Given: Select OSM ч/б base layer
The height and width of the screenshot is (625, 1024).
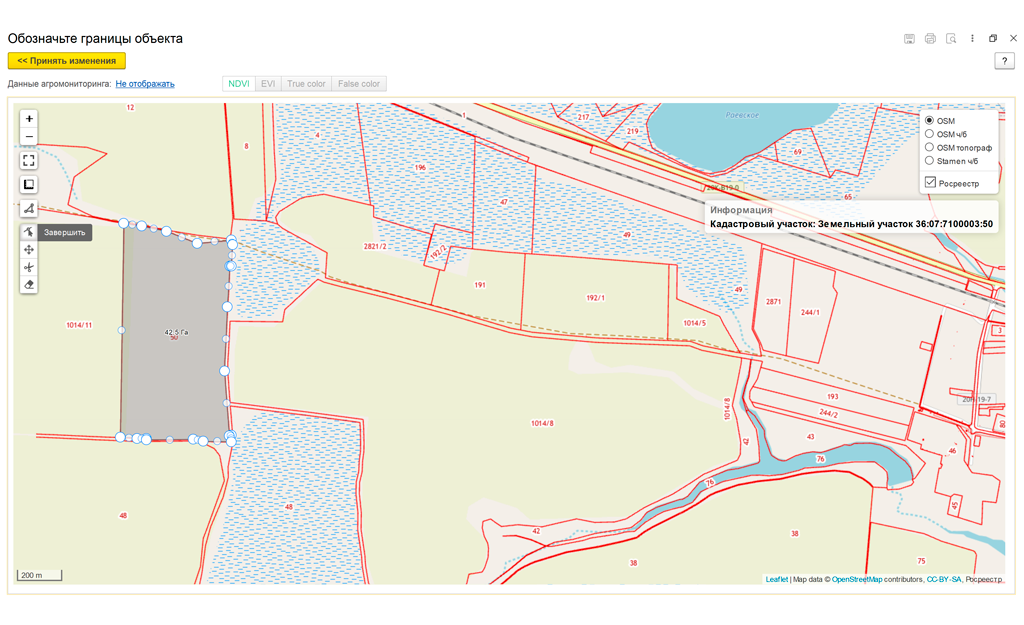Looking at the screenshot, I should point(929,134).
